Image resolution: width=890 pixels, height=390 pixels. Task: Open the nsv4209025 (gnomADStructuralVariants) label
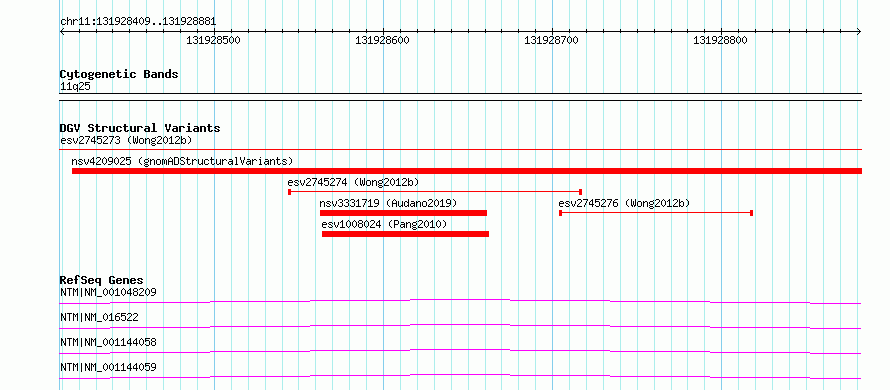(182, 161)
